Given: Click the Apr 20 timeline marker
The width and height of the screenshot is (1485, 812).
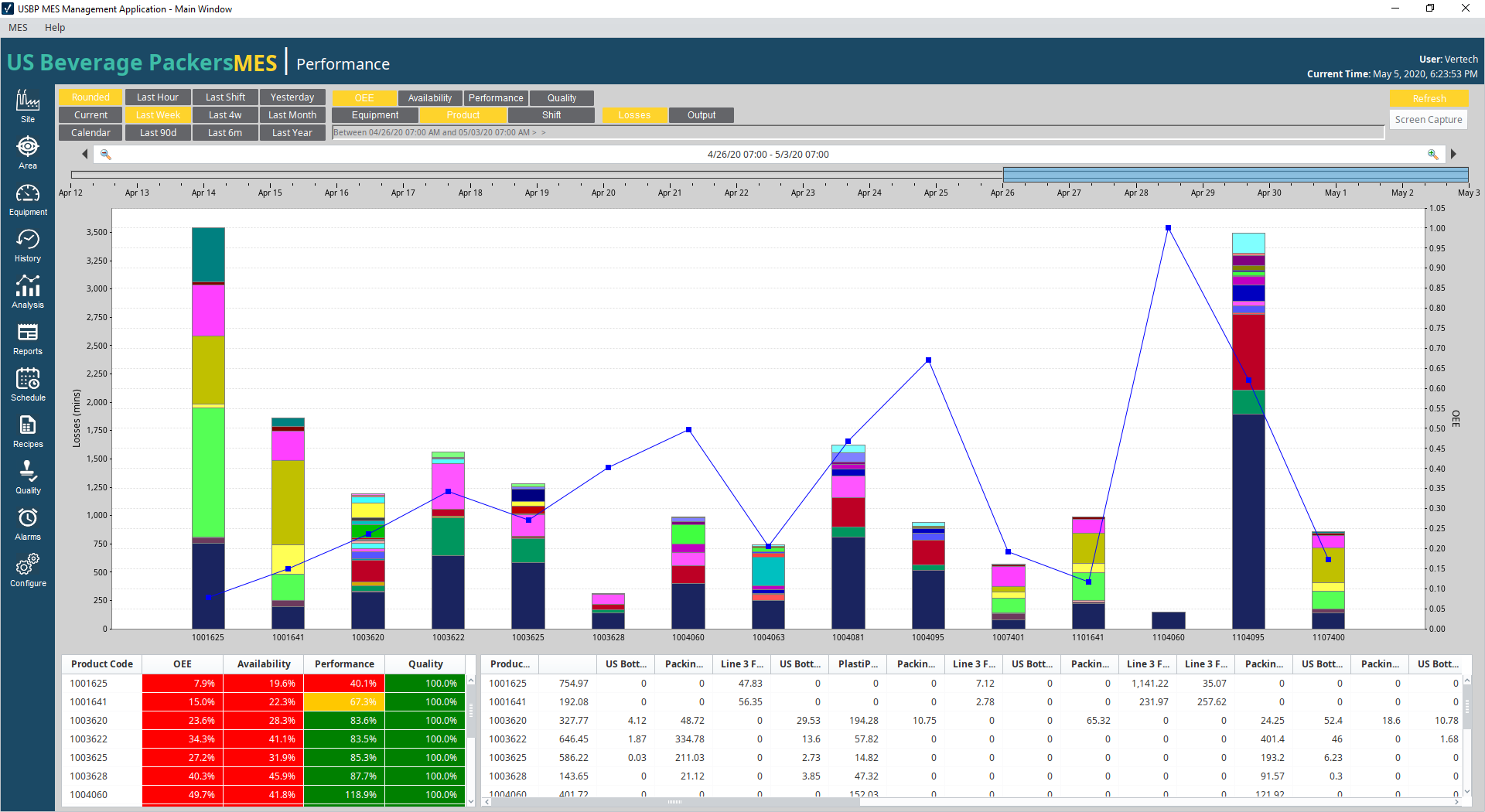Looking at the screenshot, I should click(603, 193).
